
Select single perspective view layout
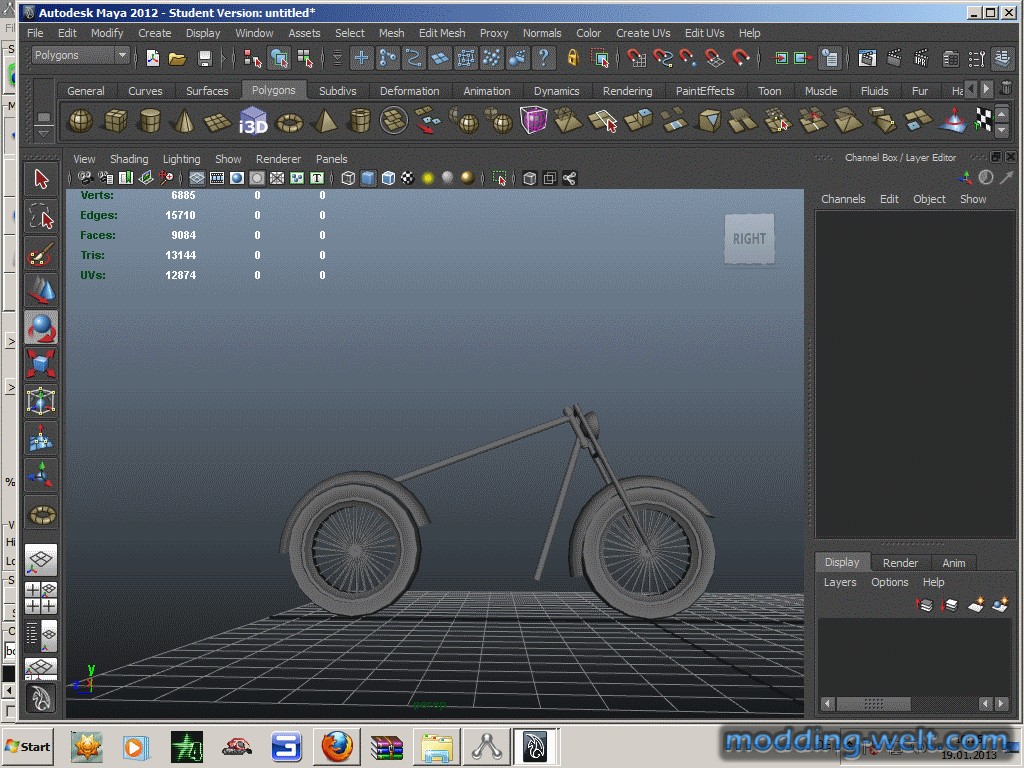click(41, 560)
